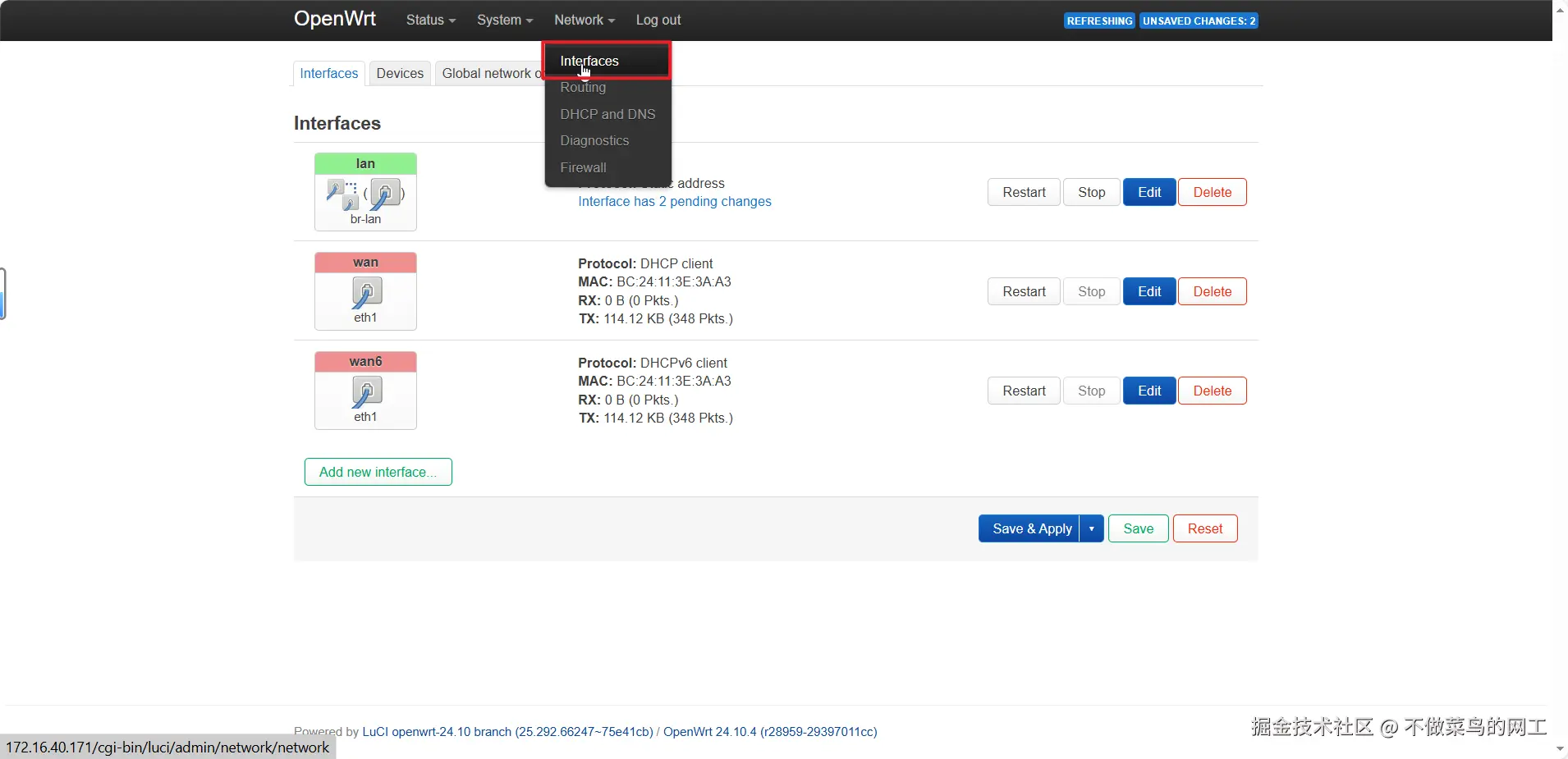Edit the wan interface
This screenshot has width=1568, height=759.
point(1149,291)
